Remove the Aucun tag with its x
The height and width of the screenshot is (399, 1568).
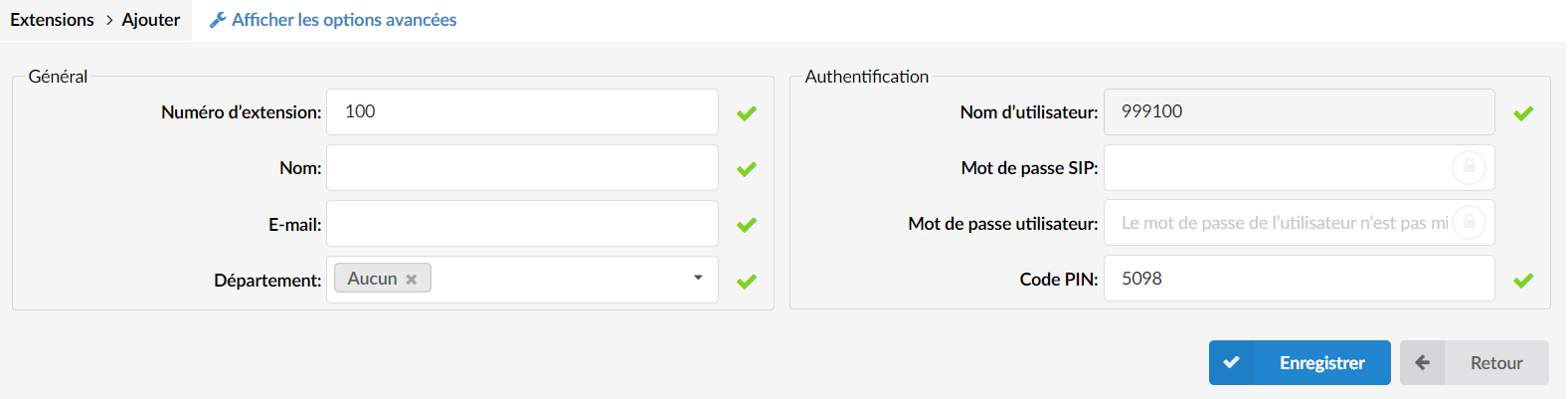(411, 280)
